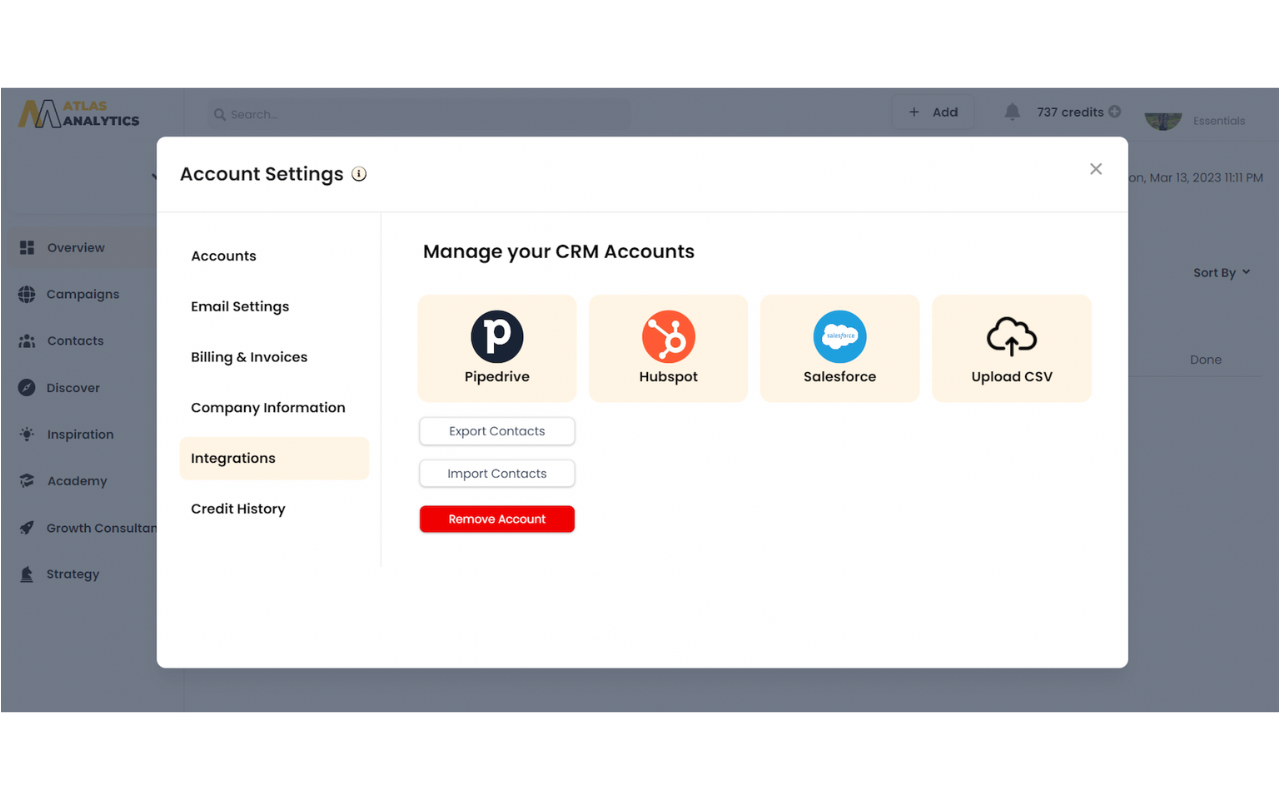Select the Upload CSV label text

[x=1012, y=377]
